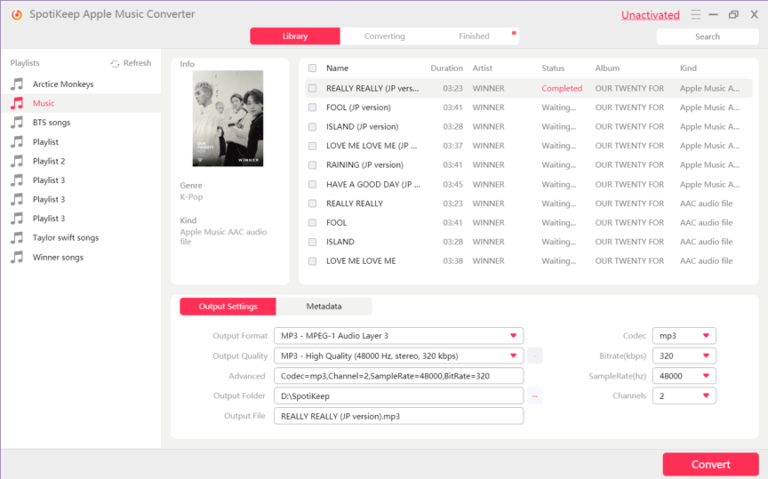Screen dimensions: 768x479
Task: Click the Unactivated link
Action: [x=650, y=15]
